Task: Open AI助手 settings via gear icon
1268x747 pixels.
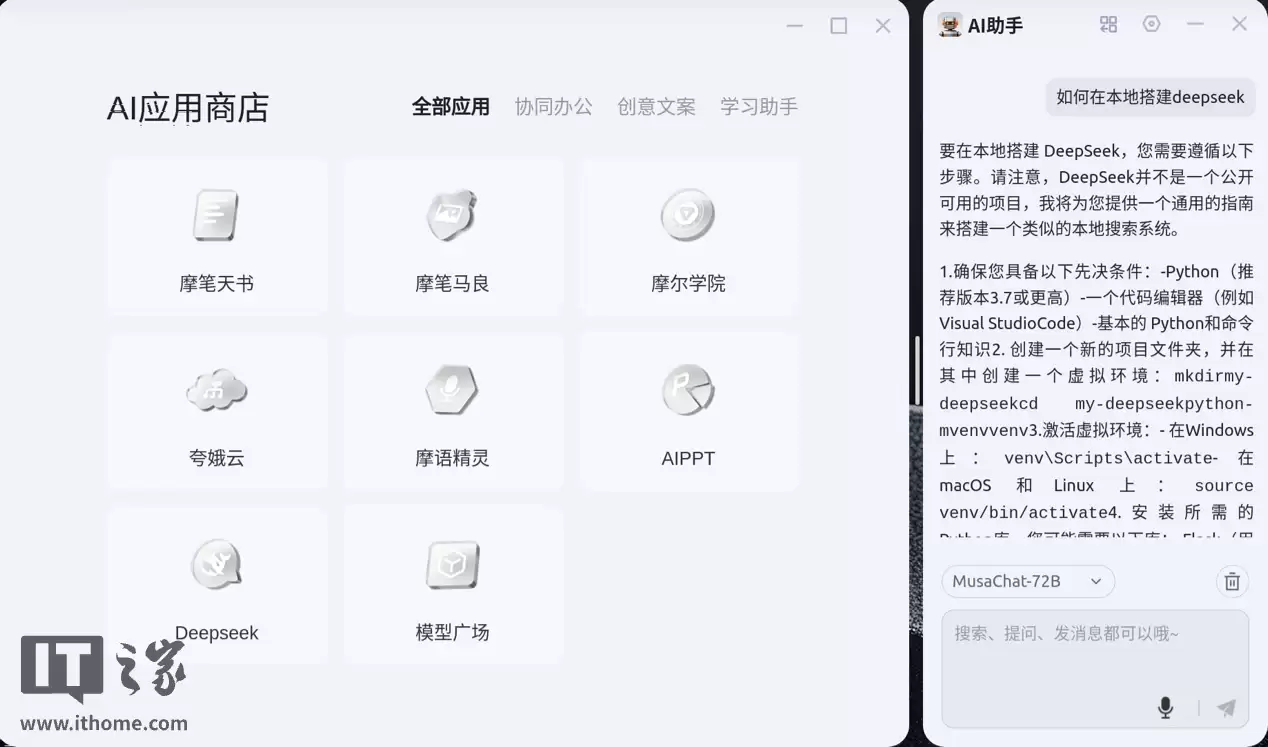Action: pyautogui.click(x=1151, y=24)
